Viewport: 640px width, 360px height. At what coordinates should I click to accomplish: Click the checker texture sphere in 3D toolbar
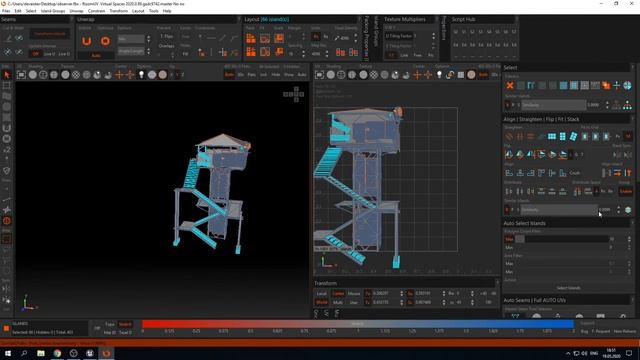coord(76,75)
